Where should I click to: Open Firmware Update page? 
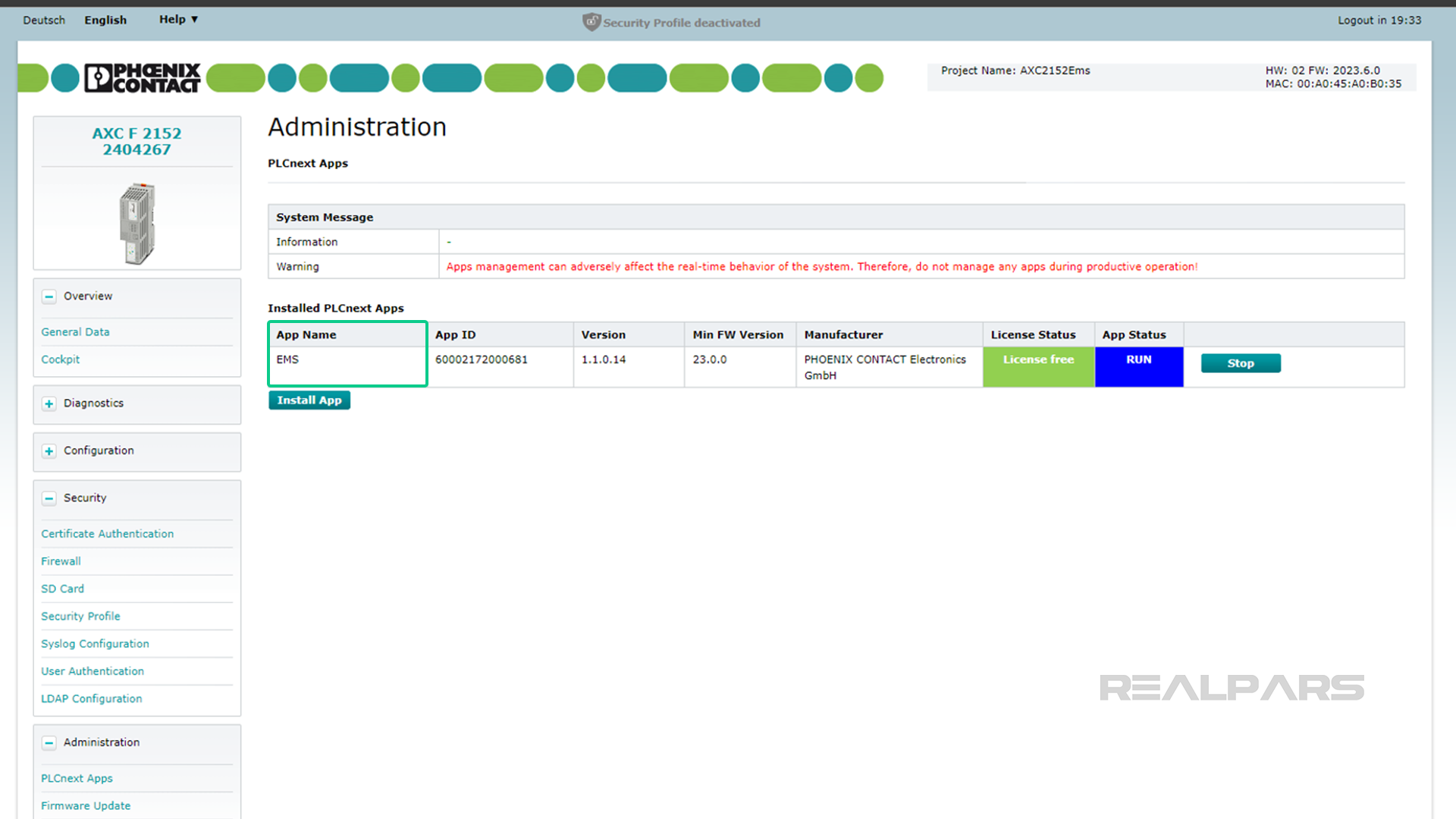pos(85,805)
